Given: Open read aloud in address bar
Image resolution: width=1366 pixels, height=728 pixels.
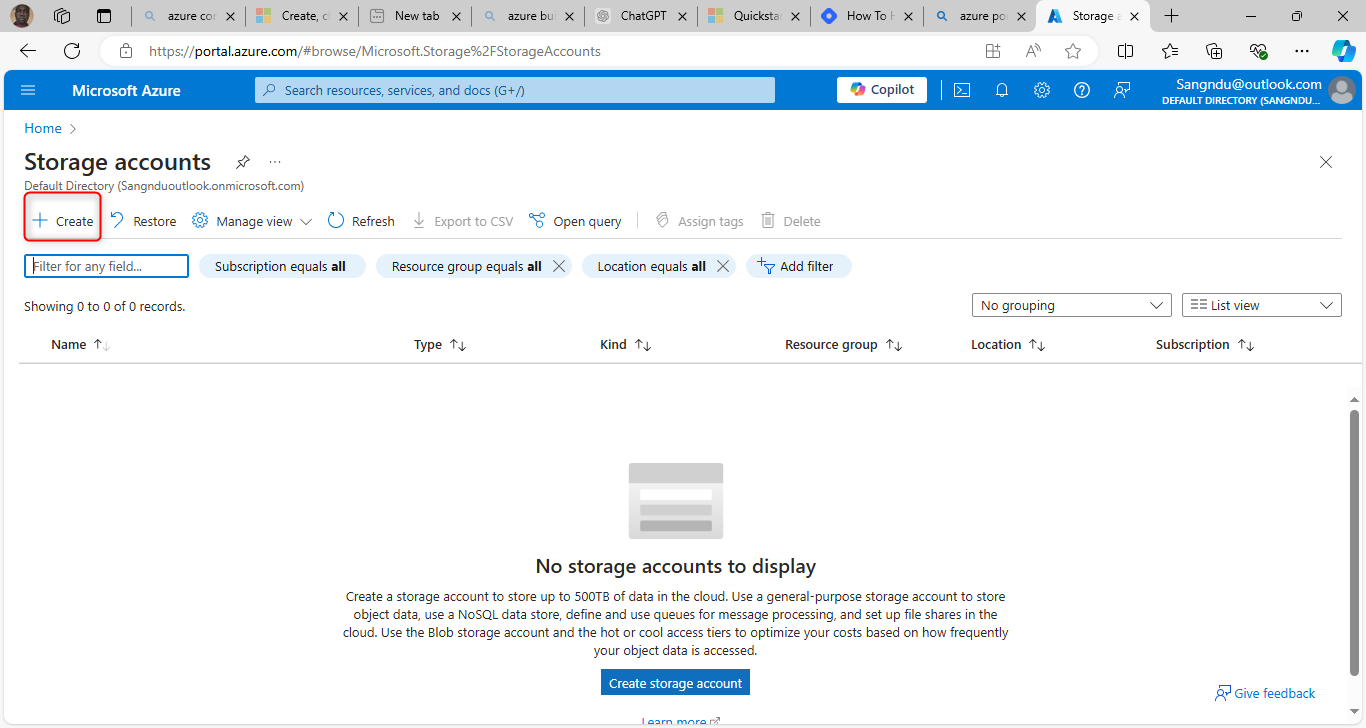Looking at the screenshot, I should click(x=1033, y=51).
